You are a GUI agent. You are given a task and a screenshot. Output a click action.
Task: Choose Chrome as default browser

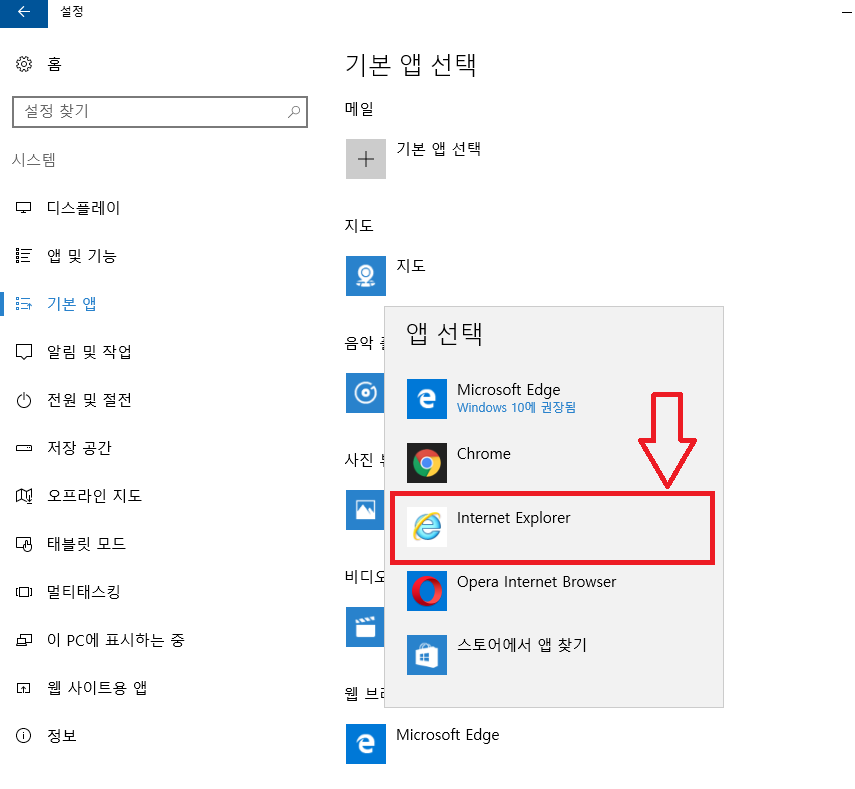point(554,463)
